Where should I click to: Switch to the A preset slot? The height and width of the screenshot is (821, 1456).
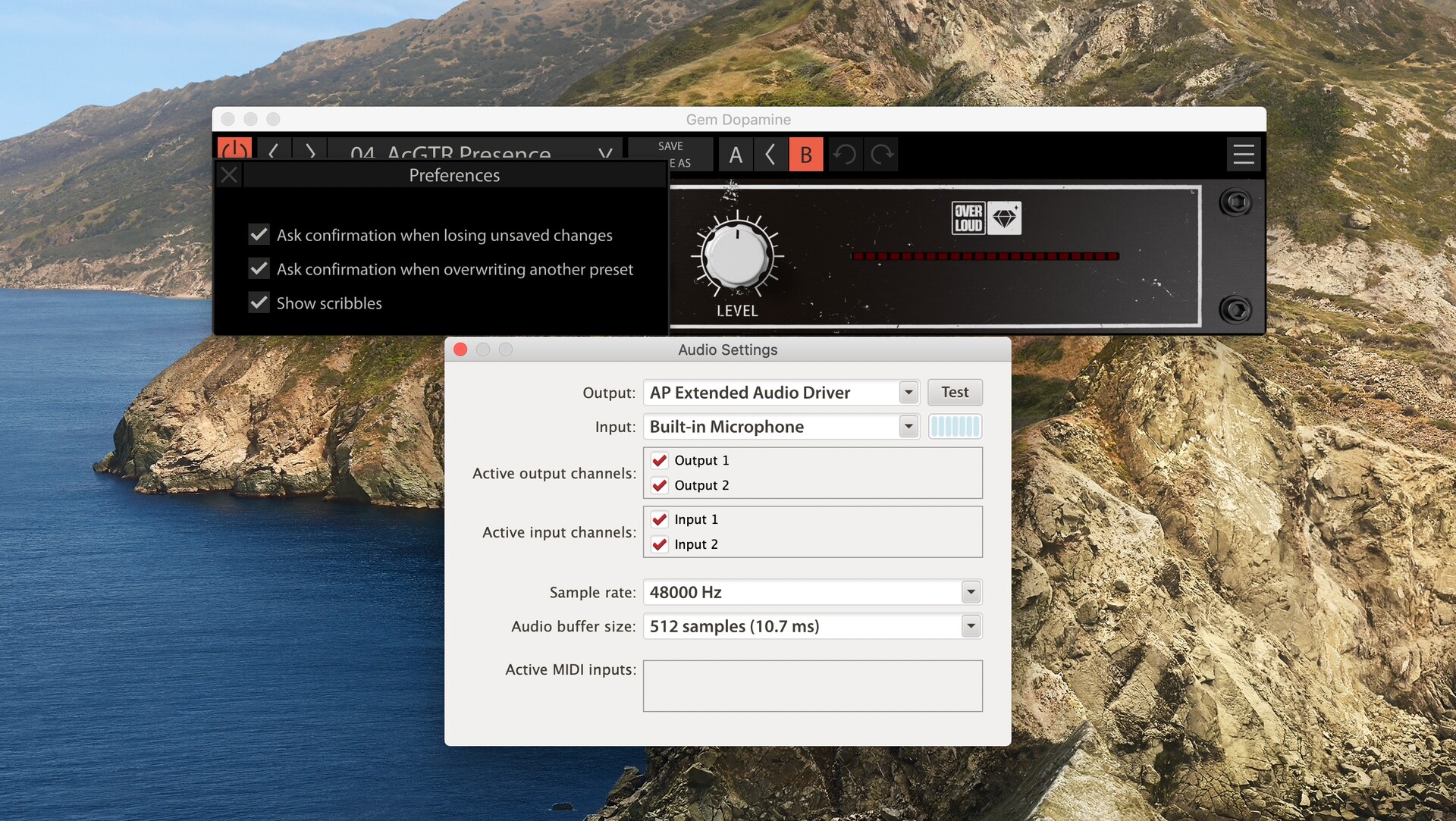[x=735, y=154]
